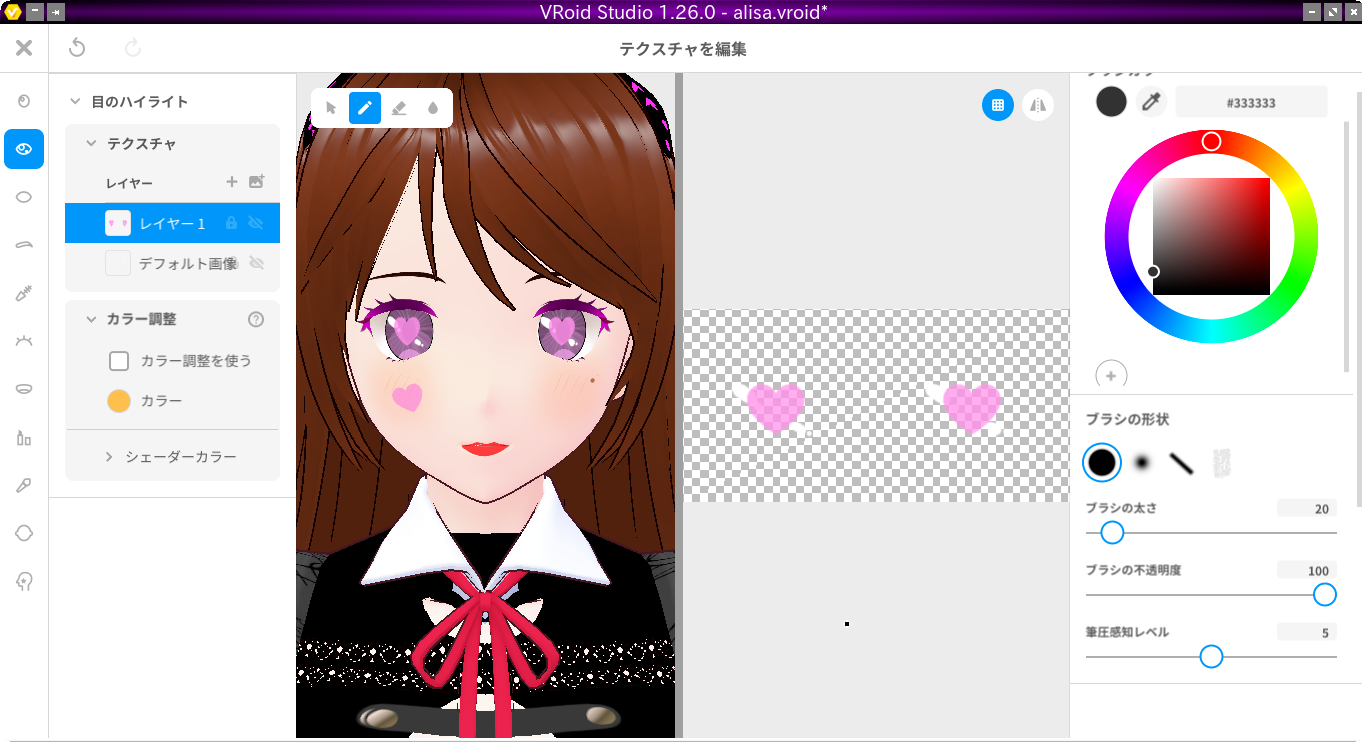Select the blur water-drop tool
Viewport: 1362px width, 742px height.
coord(433,108)
